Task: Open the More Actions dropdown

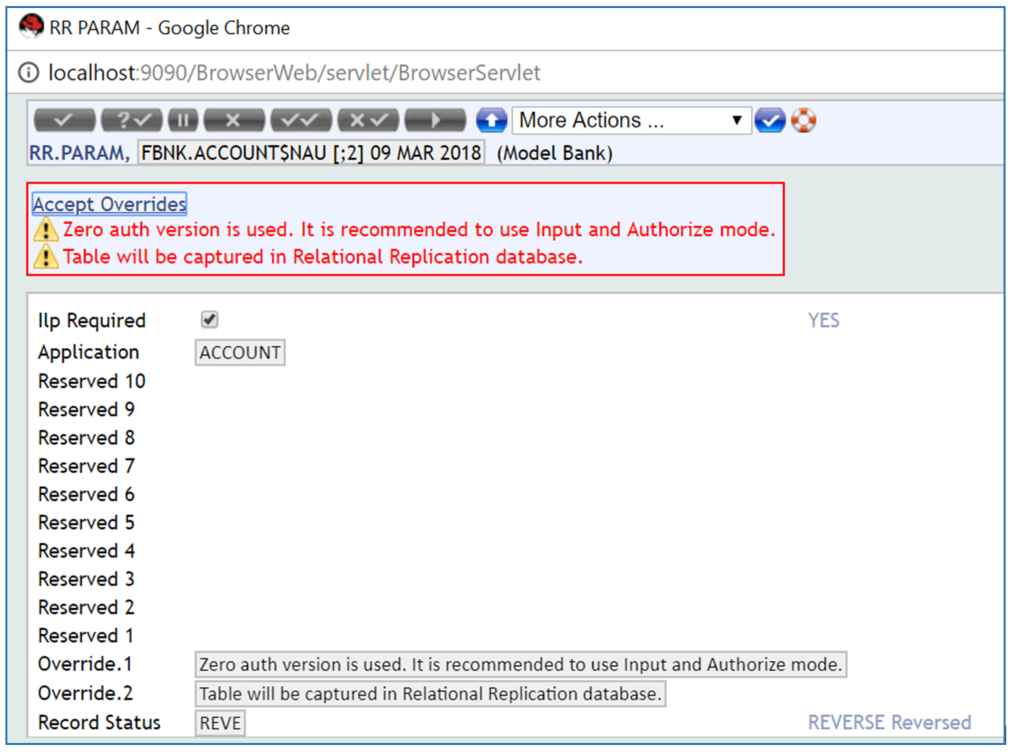Action: (631, 121)
